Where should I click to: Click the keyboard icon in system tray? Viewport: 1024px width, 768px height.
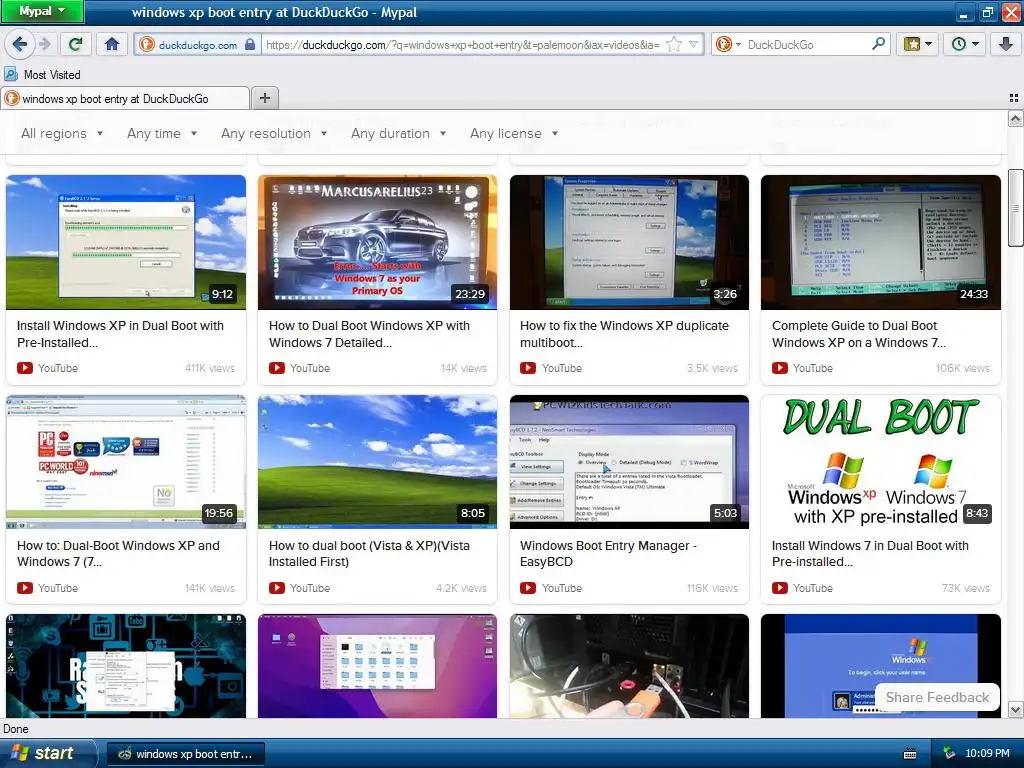pos(909,754)
